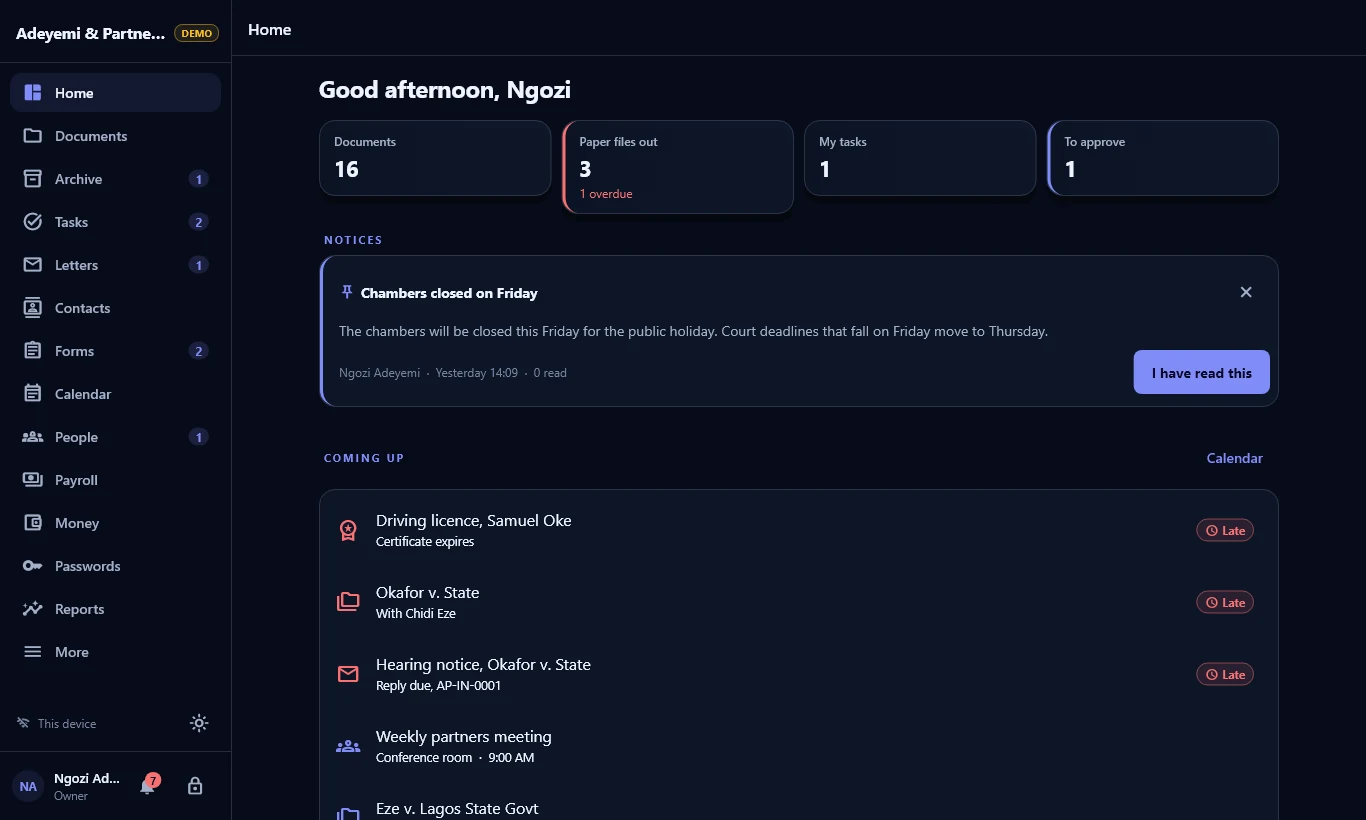Click the lock screen padlock icon
1366x820 pixels.
(195, 786)
